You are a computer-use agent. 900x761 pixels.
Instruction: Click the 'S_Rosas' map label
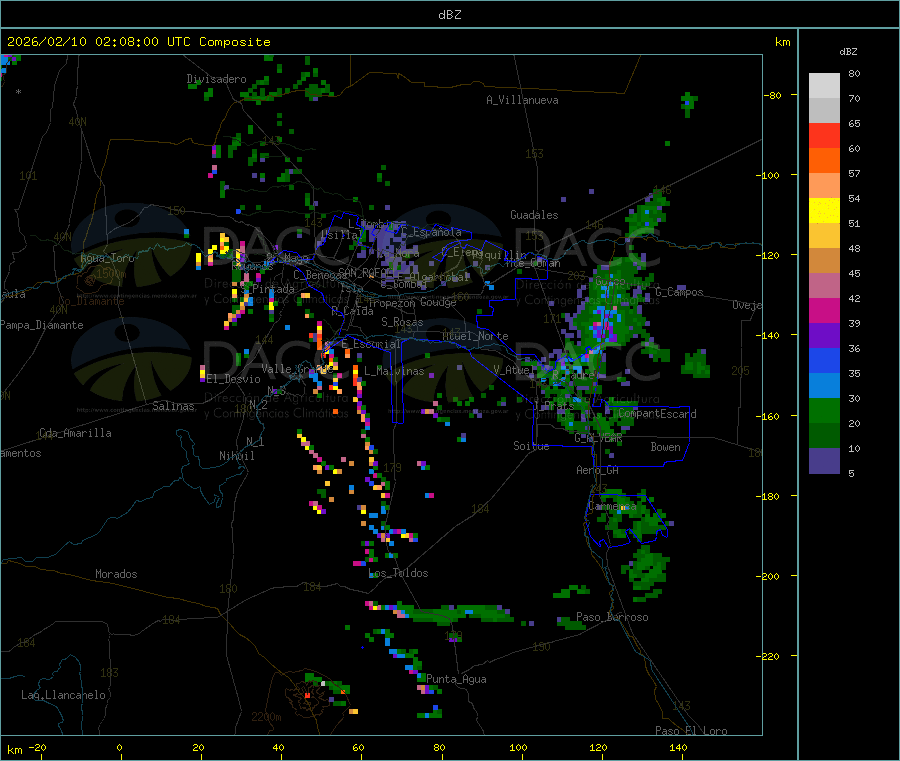pyautogui.click(x=402, y=322)
